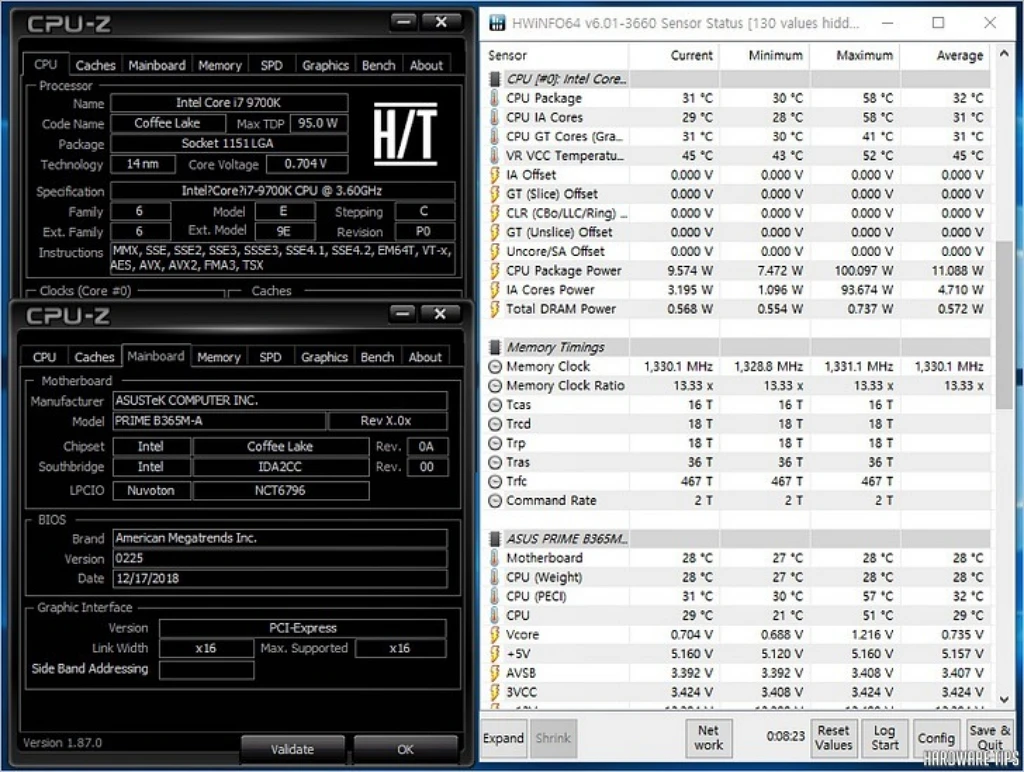Click lightning icon beside Total DRAM Power
The width and height of the screenshot is (1024, 772).
click(x=494, y=309)
